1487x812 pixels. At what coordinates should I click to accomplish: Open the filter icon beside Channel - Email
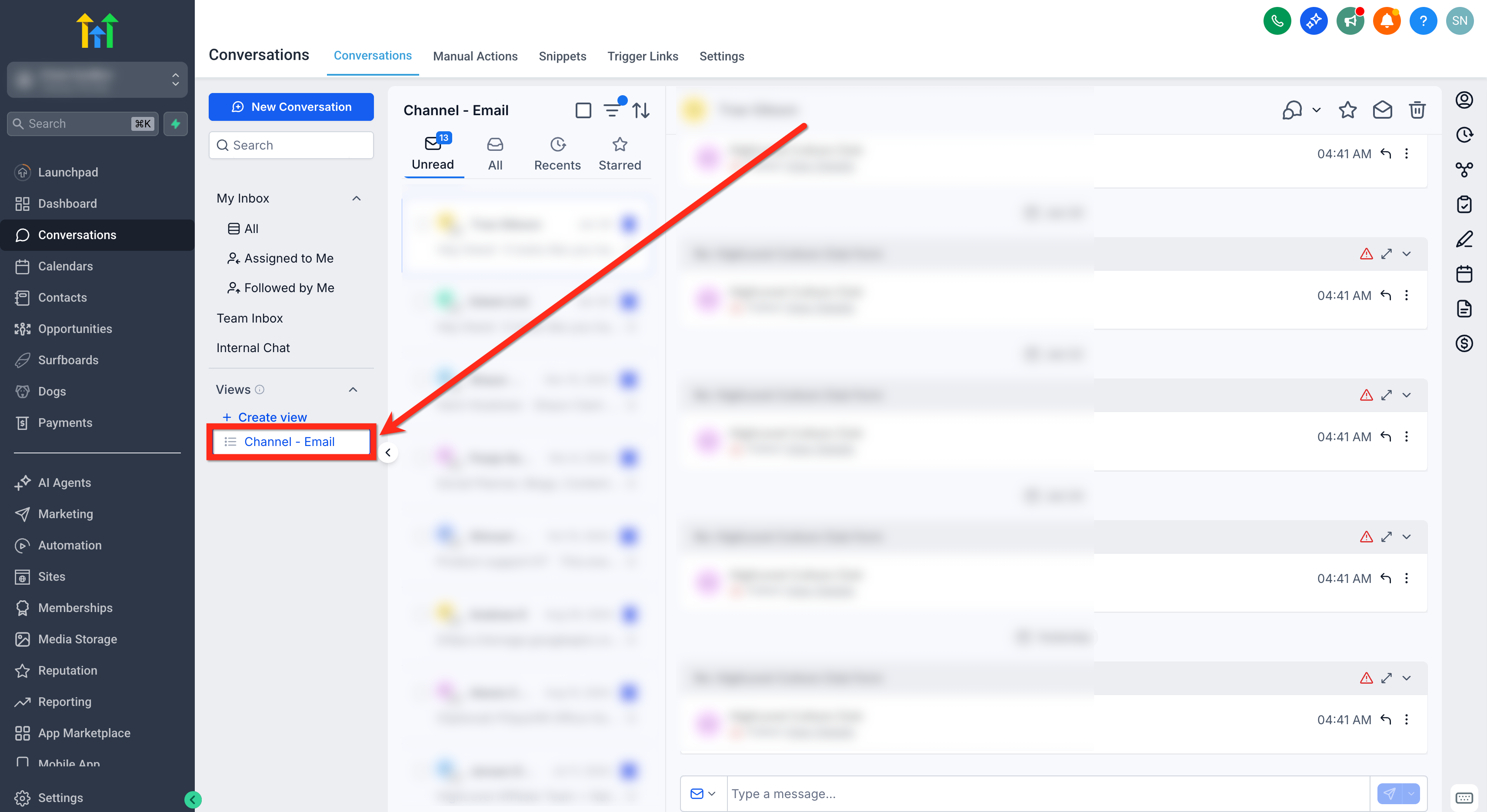612,110
